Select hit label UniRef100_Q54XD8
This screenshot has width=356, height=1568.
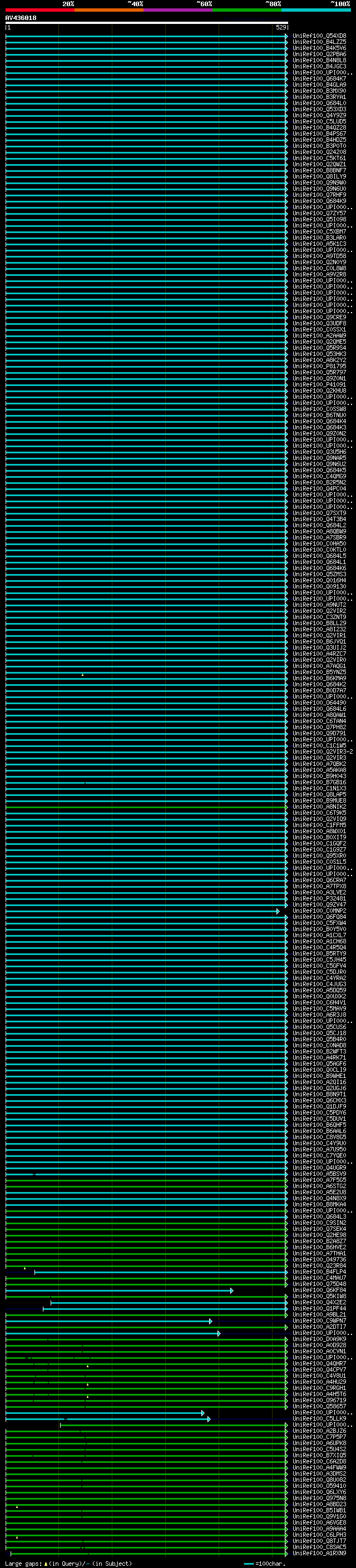(319, 36)
